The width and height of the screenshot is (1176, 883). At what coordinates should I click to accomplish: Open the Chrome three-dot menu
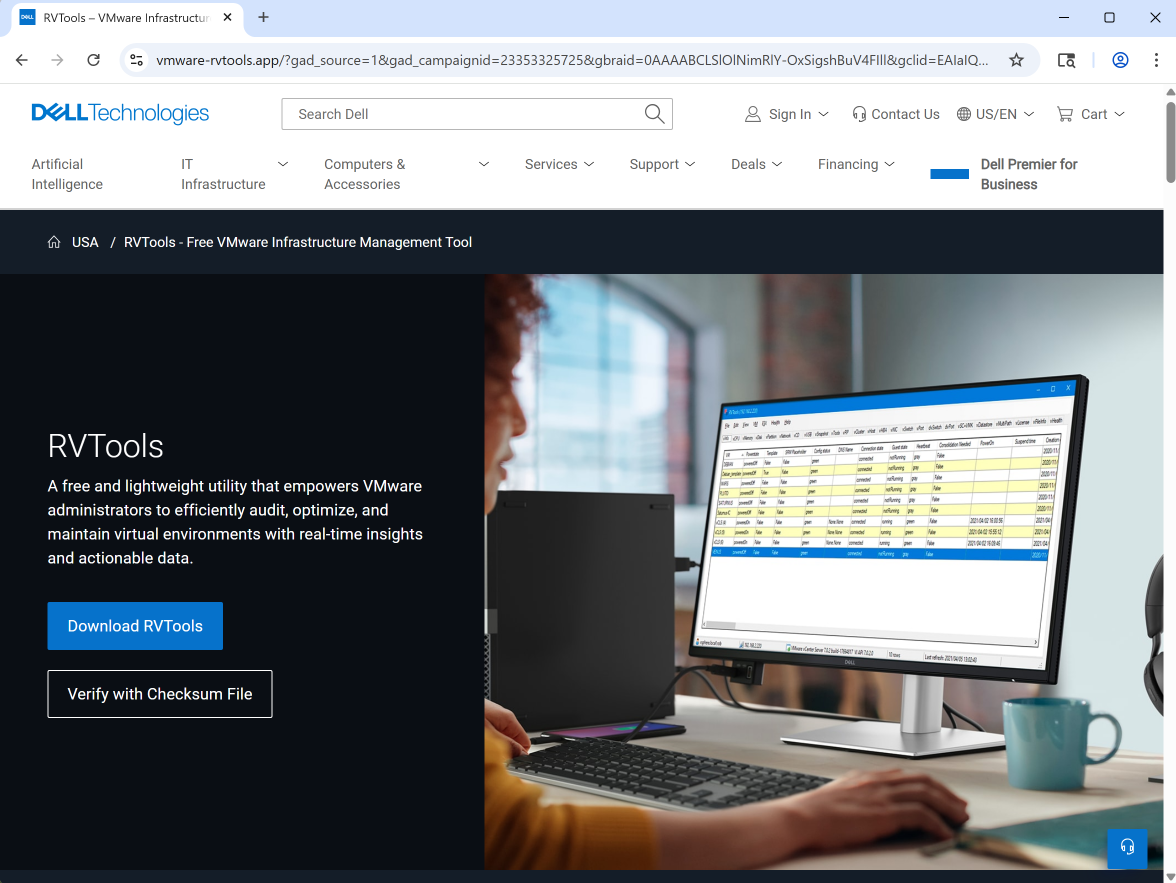[1155, 60]
